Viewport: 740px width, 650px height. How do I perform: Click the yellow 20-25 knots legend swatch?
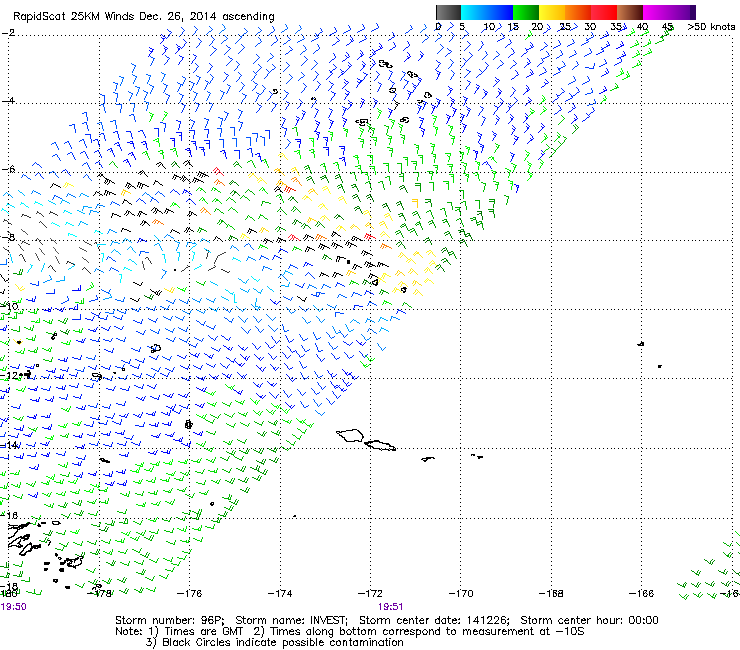pyautogui.click(x=552, y=12)
